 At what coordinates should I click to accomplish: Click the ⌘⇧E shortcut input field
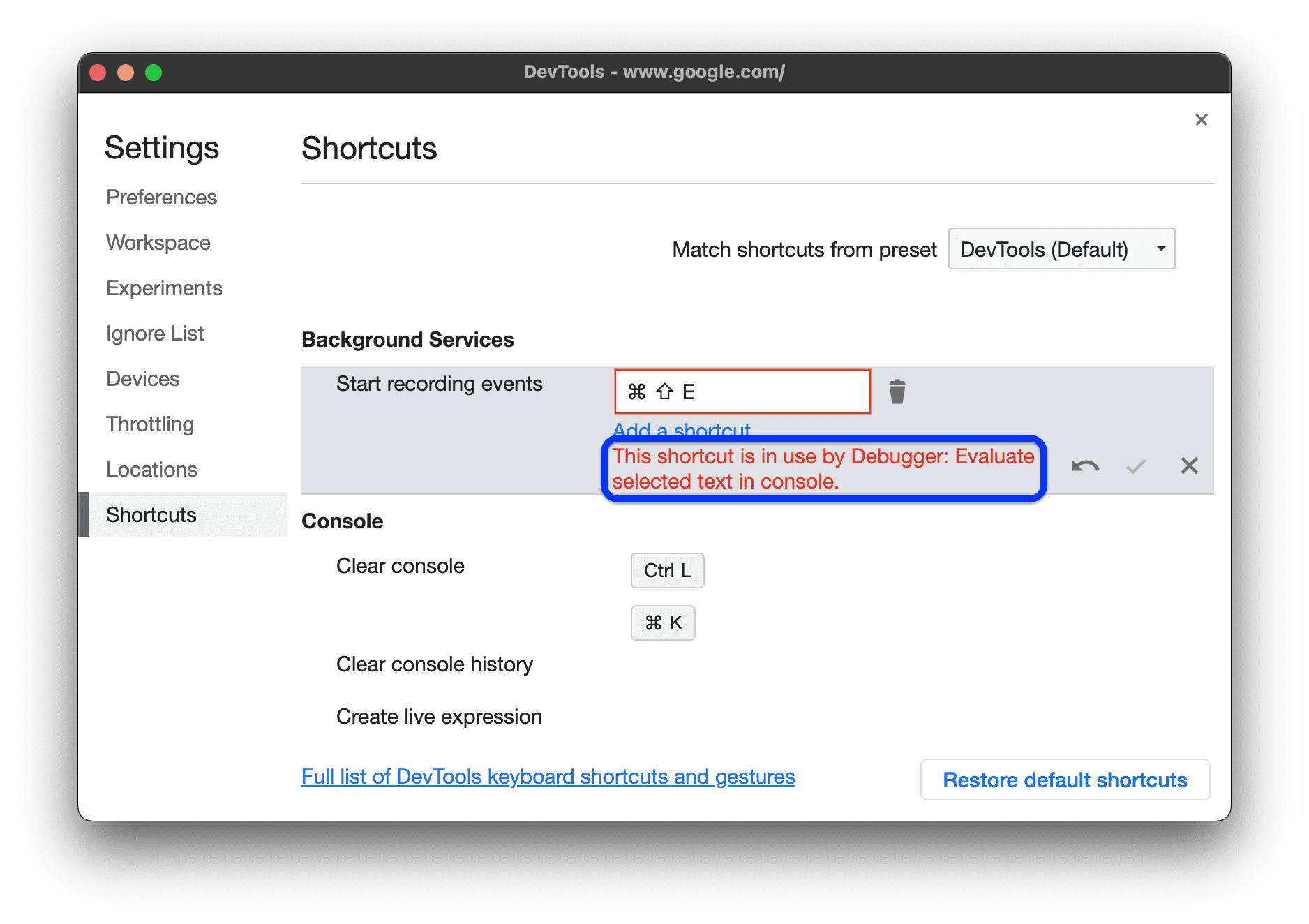741,391
